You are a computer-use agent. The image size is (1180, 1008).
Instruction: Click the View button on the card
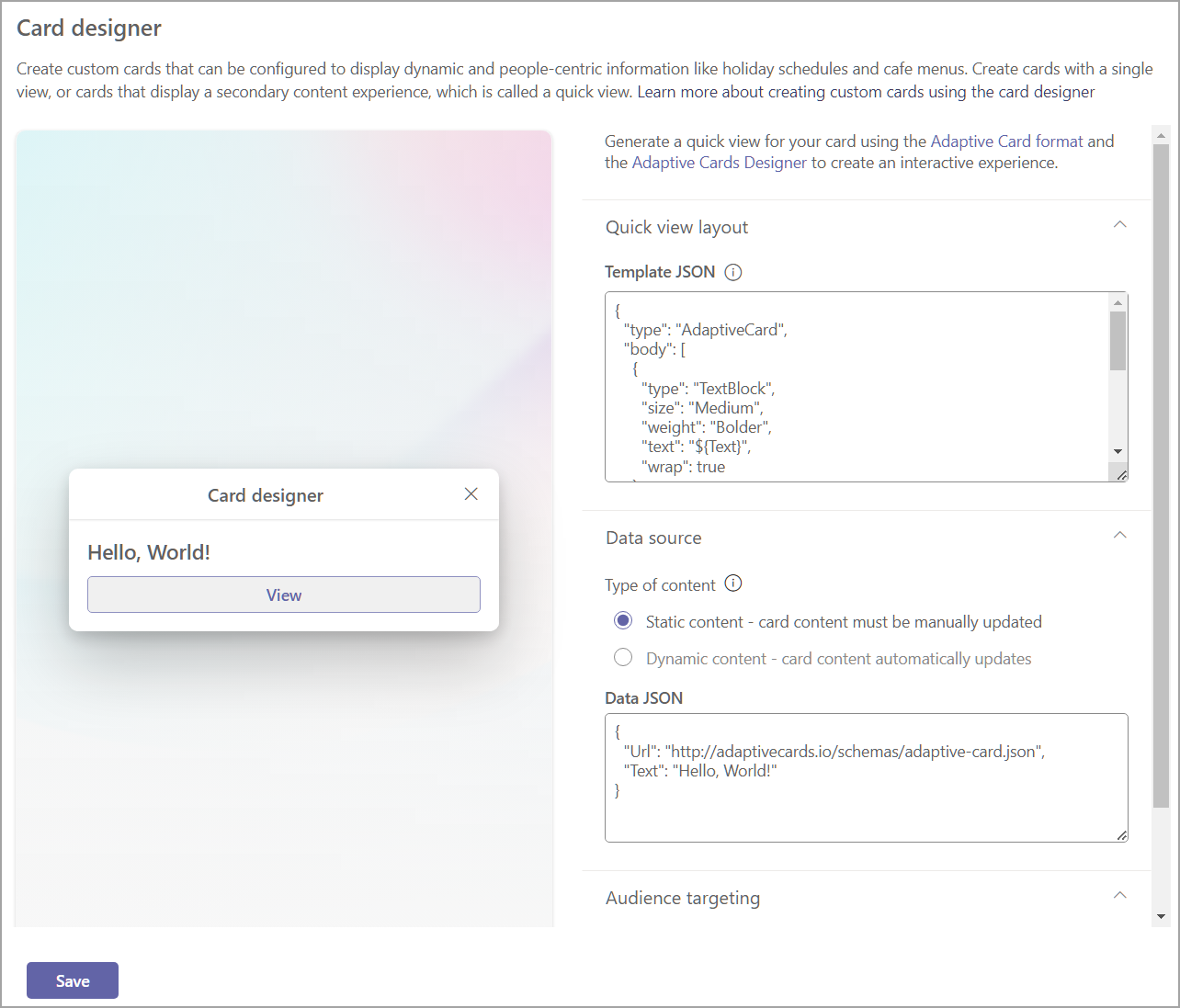pyautogui.click(x=284, y=595)
